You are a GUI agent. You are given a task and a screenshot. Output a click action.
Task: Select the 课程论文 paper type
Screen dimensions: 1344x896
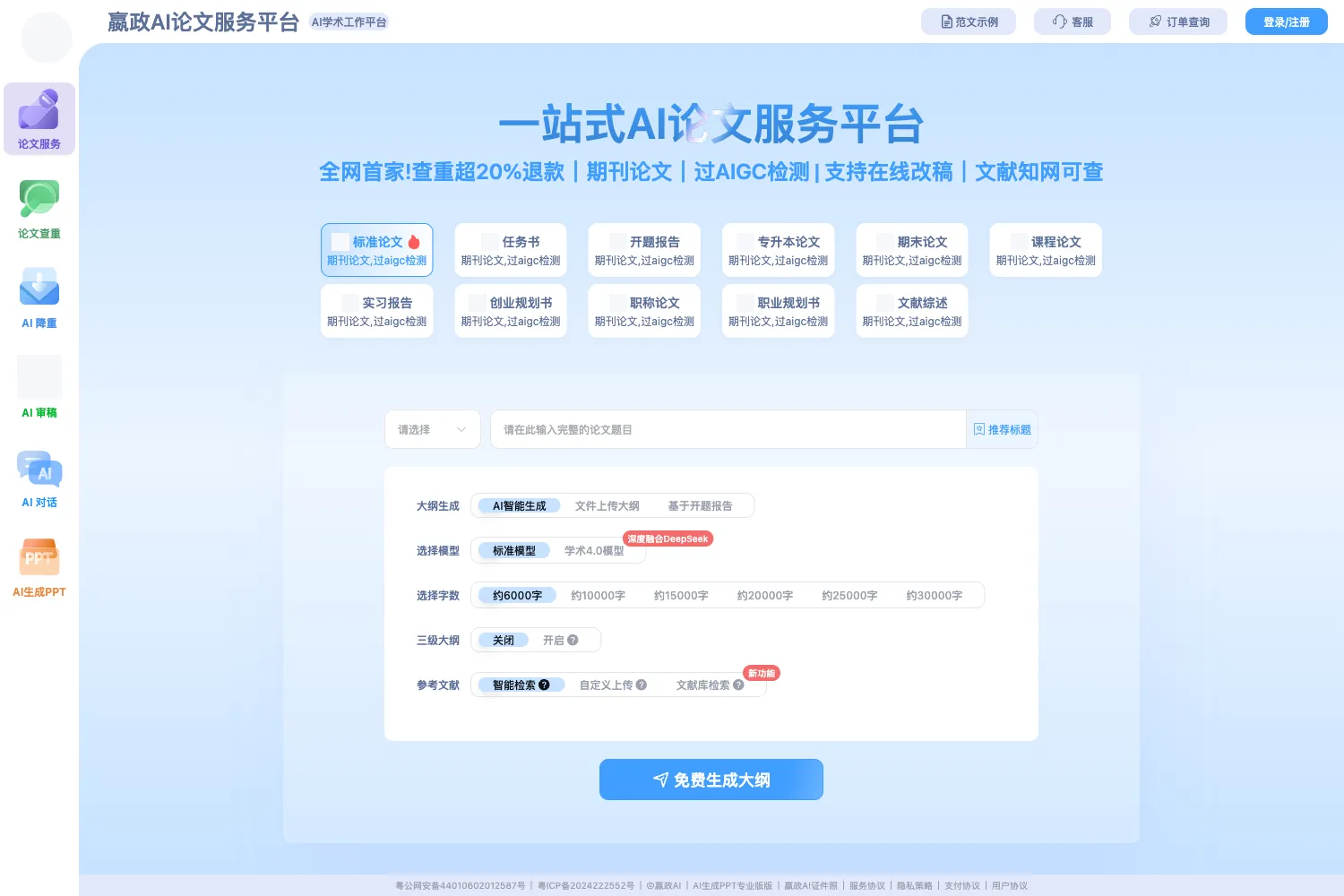pyautogui.click(x=1046, y=250)
